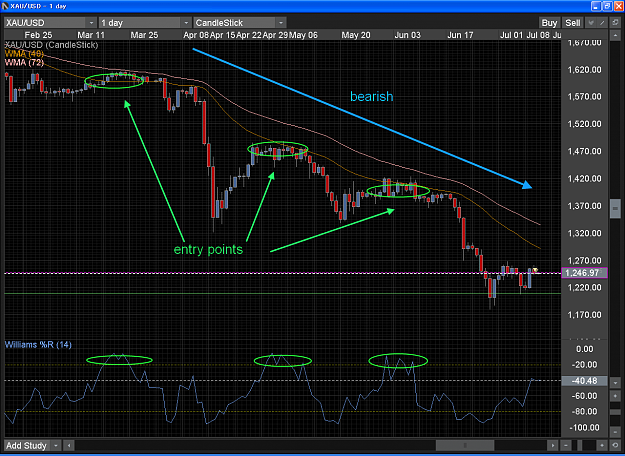This screenshot has height=456, width=625.
Task: Click the 1,420.00 price axis value
Action: 585,179
